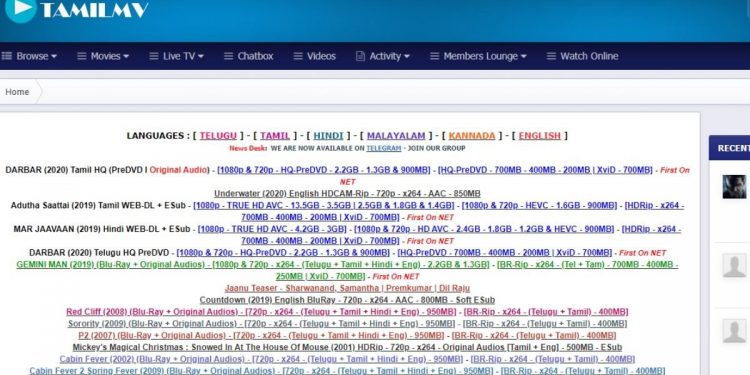Open MAR JAAVAAN 1080p & 720p HD AVC link
Screen dimensions: 750x375
[x=484, y=229]
